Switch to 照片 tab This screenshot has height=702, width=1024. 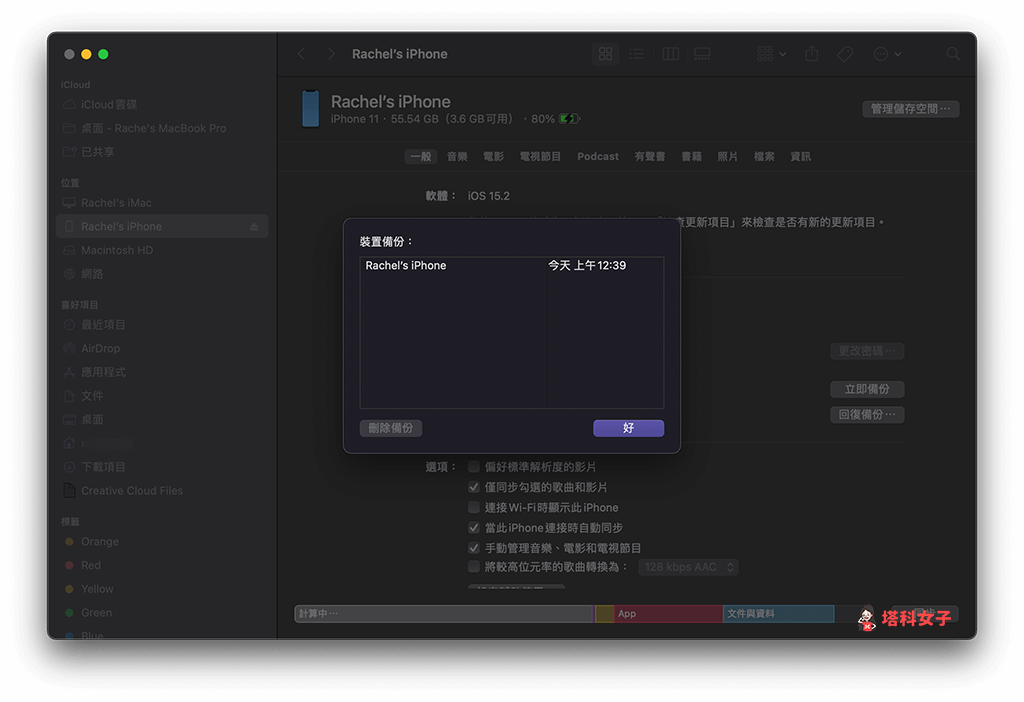point(728,157)
